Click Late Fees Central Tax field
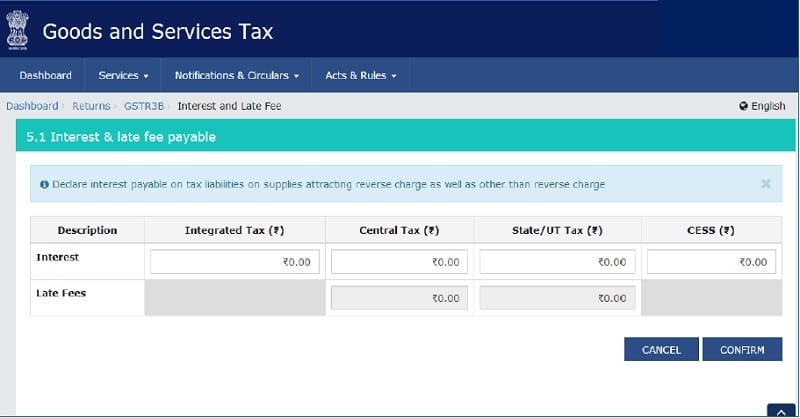Viewport: 800px width, 418px height. 399,298
